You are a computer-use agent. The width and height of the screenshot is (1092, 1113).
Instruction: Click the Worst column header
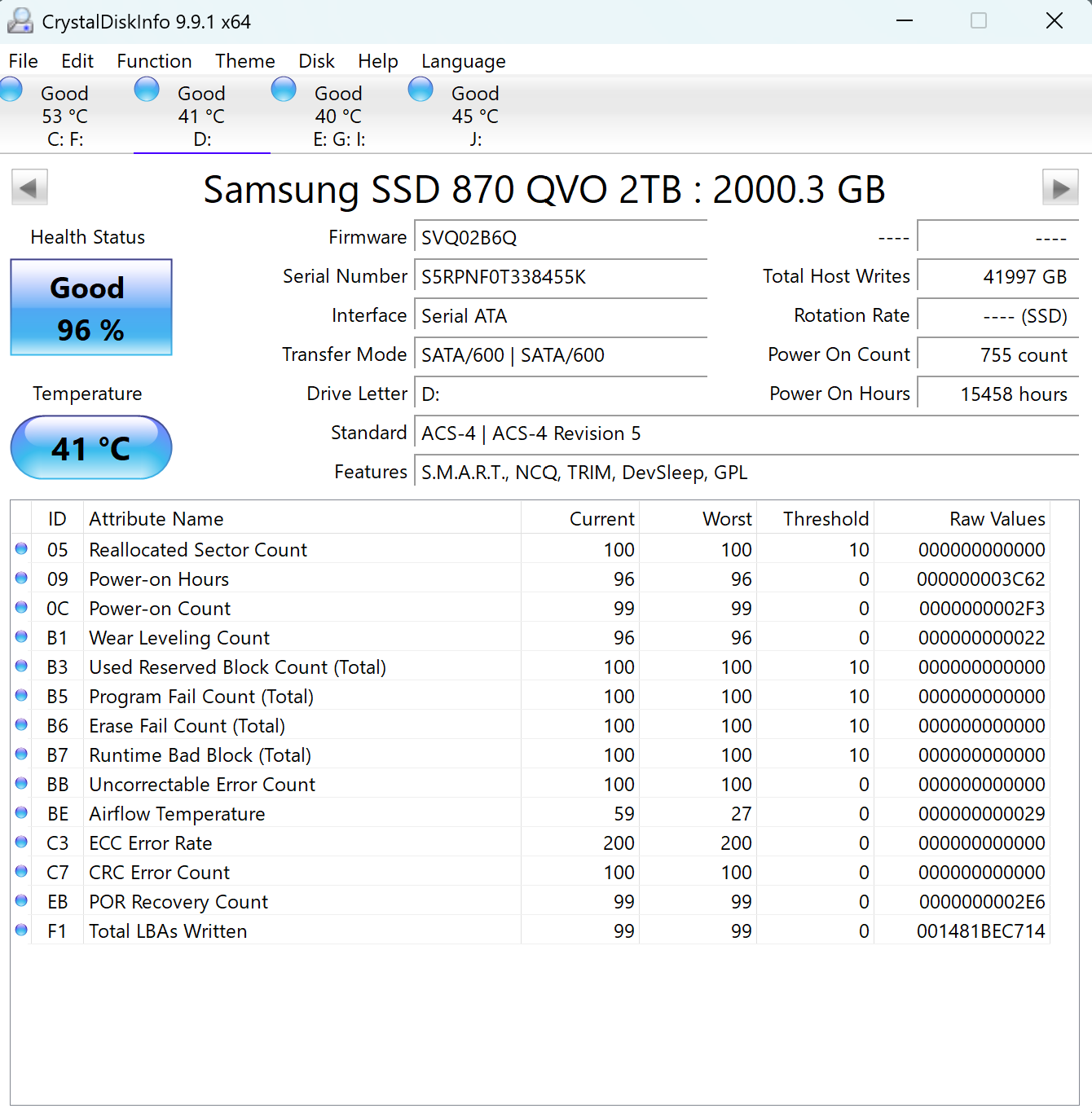point(698,518)
